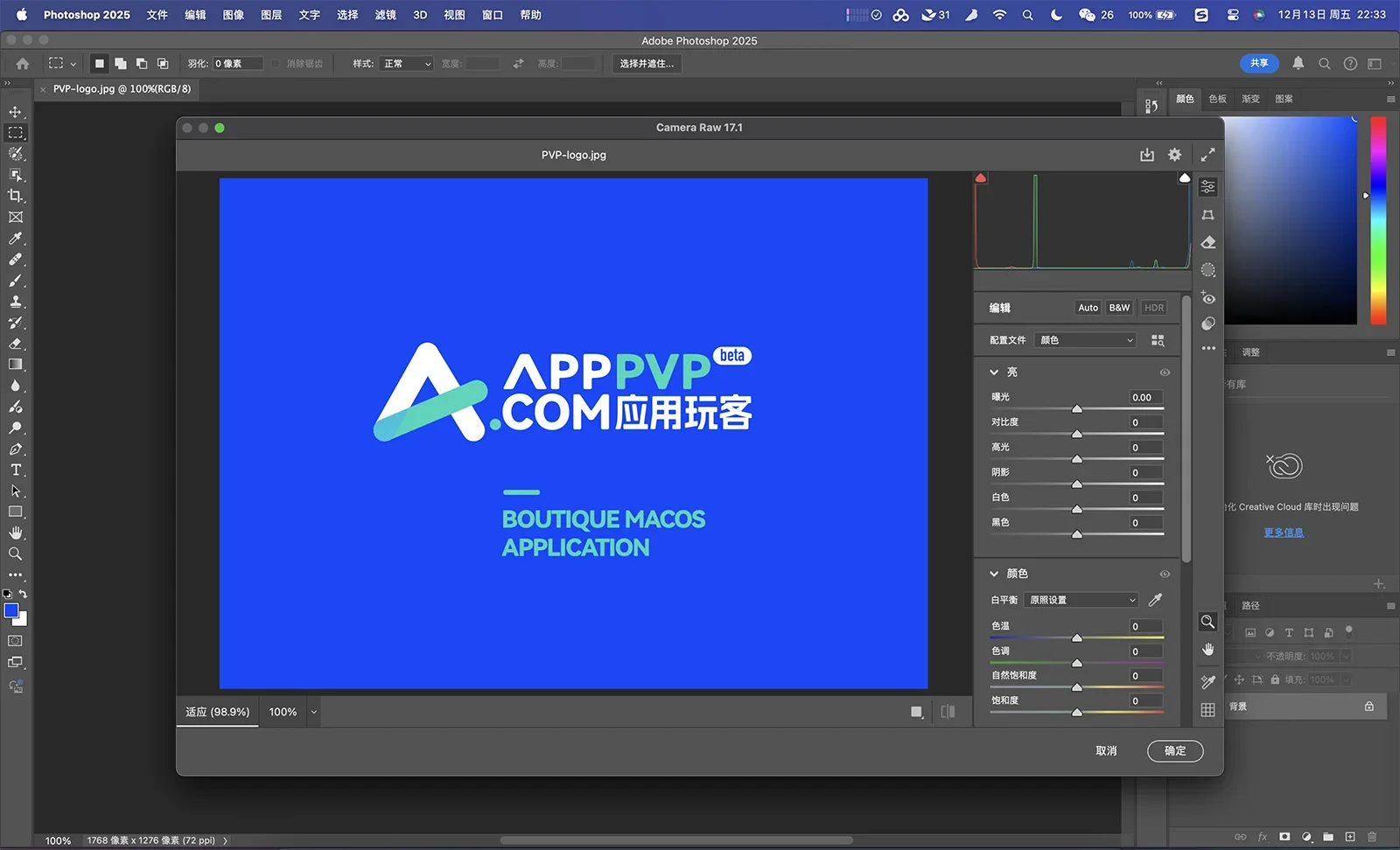Toggle Camera Raw full screen mode

[1207, 155]
